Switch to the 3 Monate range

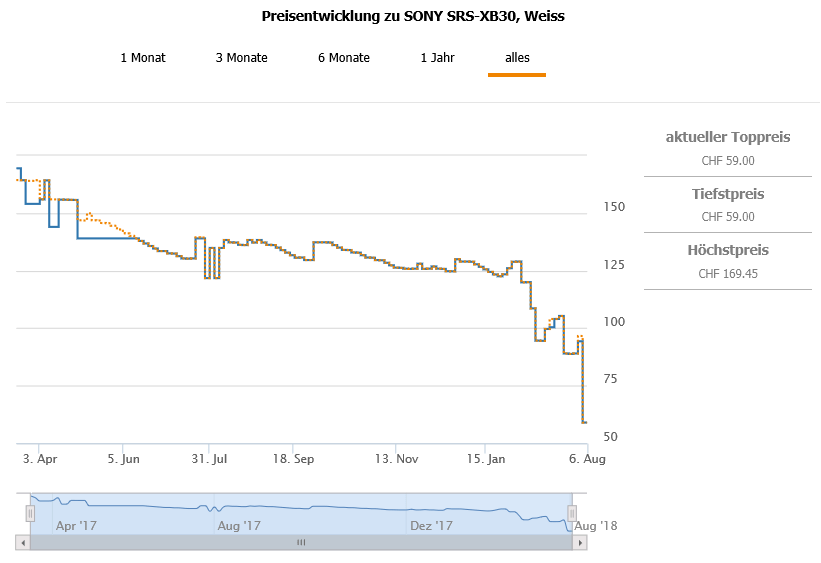242,58
